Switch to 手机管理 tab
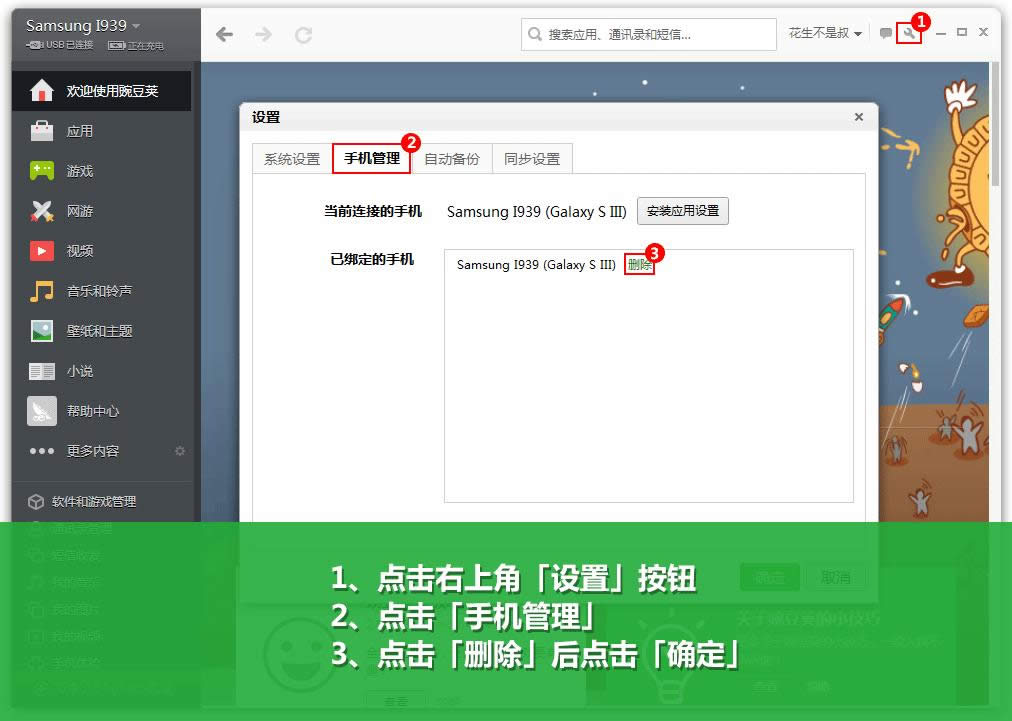The width and height of the screenshot is (1012, 721). (371, 158)
